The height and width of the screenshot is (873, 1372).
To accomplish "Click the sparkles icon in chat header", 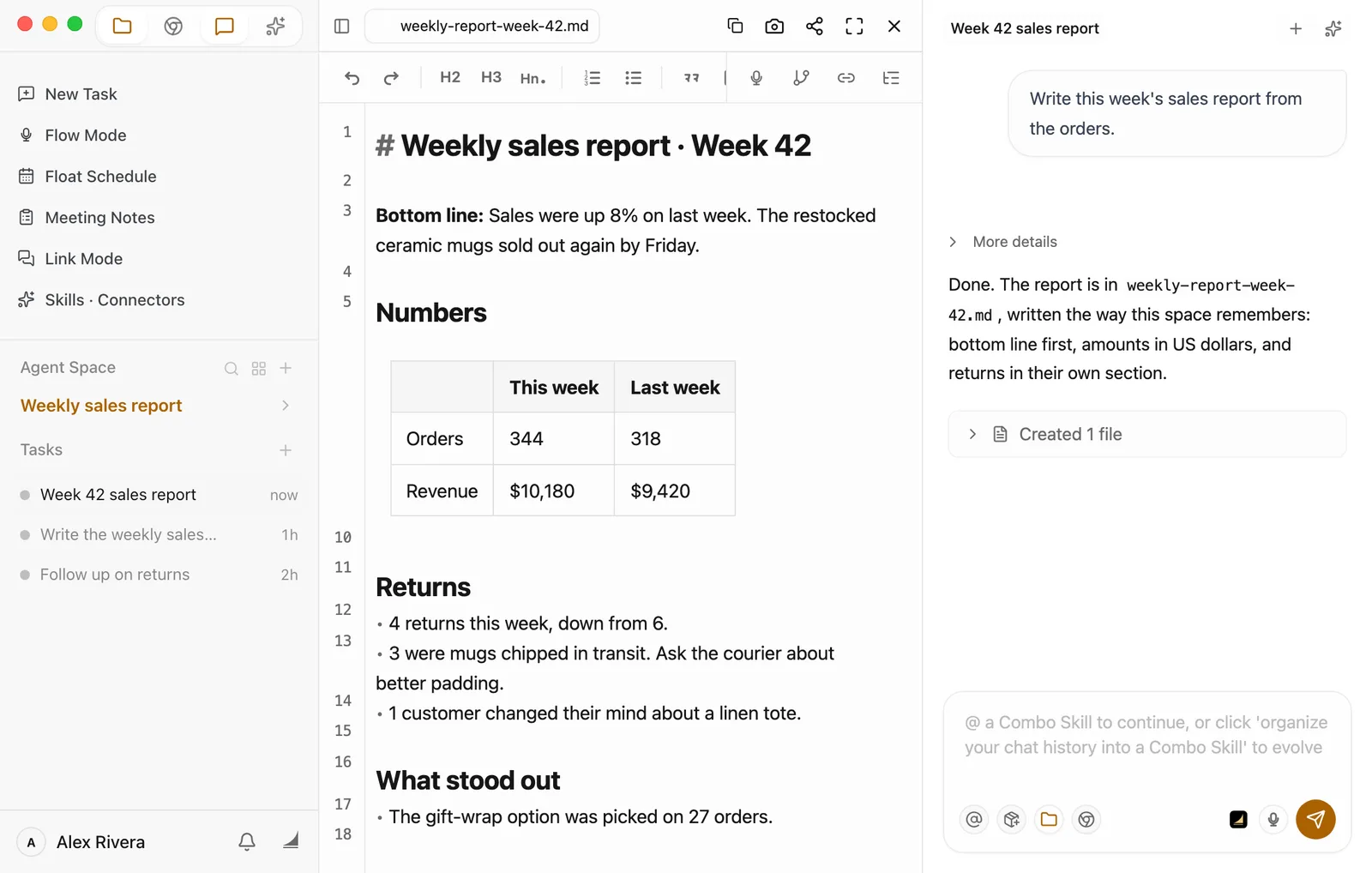I will 1333,28.
